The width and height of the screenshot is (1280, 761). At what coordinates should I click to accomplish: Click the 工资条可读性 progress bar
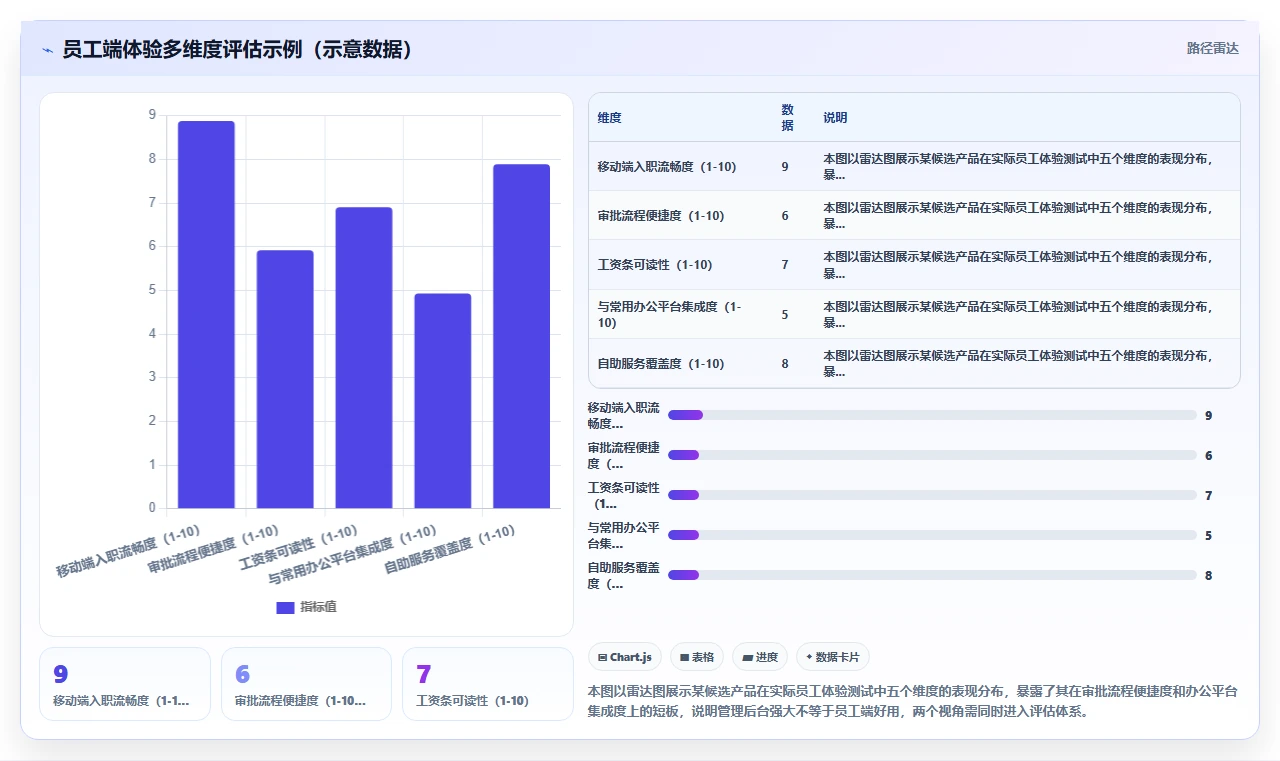point(932,495)
